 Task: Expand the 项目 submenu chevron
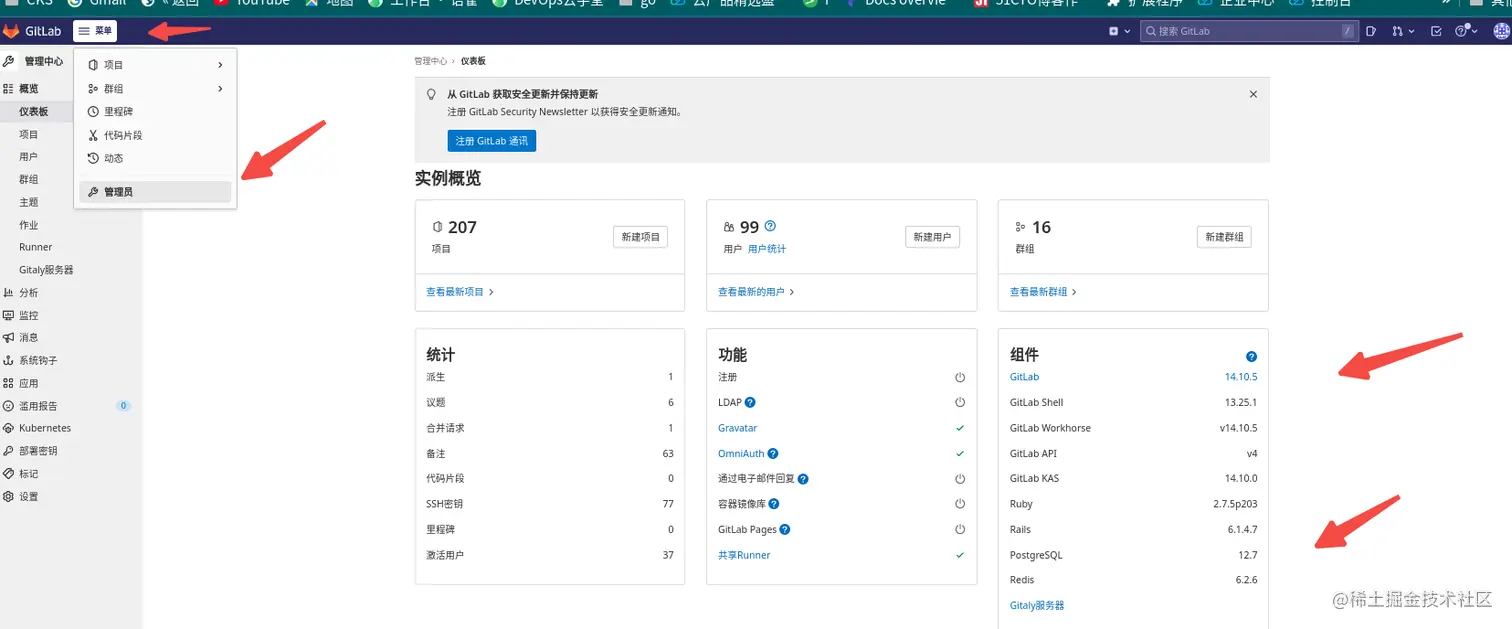point(221,65)
